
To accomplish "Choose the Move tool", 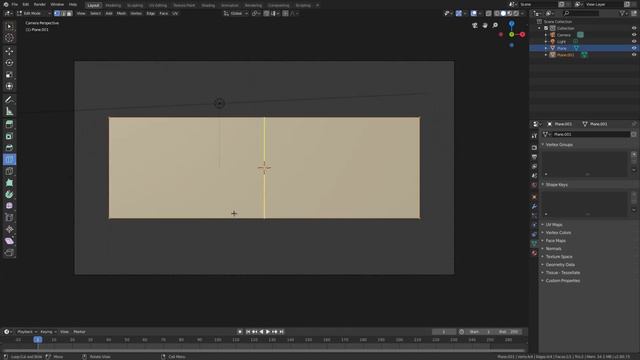I will coord(9,51).
